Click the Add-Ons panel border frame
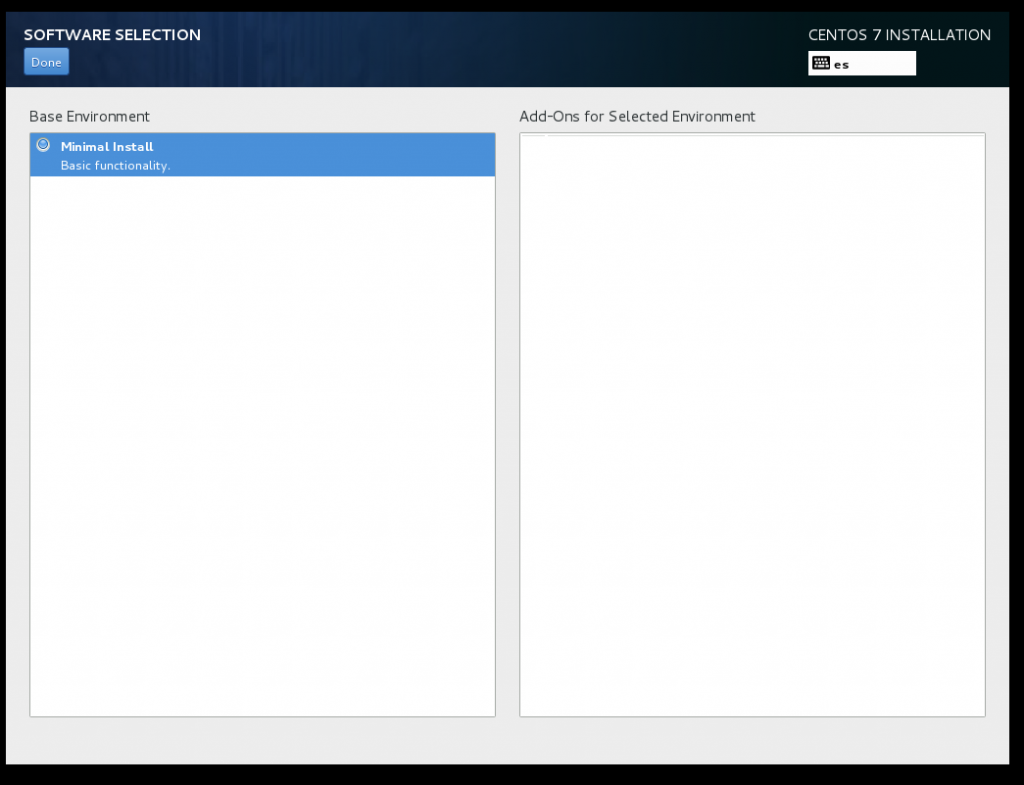The image size is (1024, 785). pyautogui.click(x=520, y=420)
